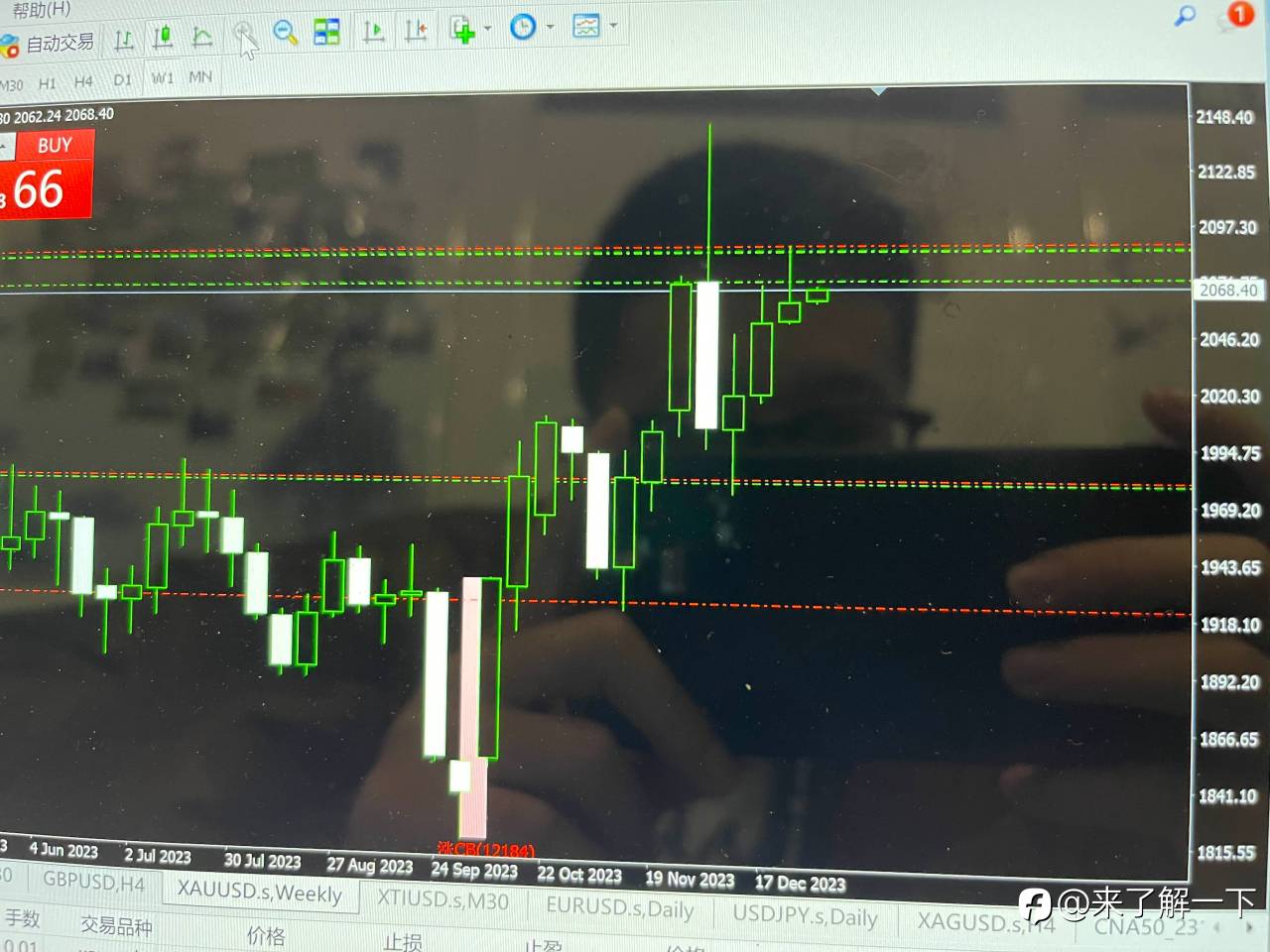Viewport: 1270px width, 952px height.
Task: Select the MN monthly timeframe
Action: point(200,76)
